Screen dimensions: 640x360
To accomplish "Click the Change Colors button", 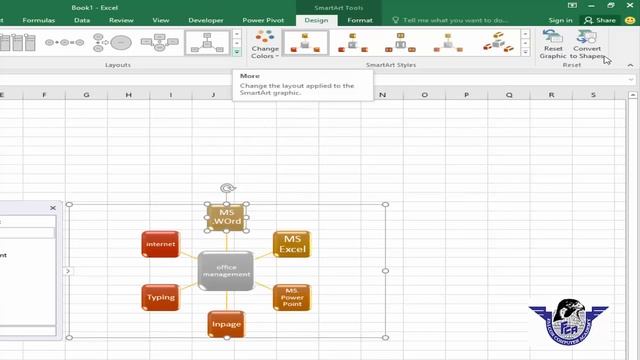I will coord(264,44).
